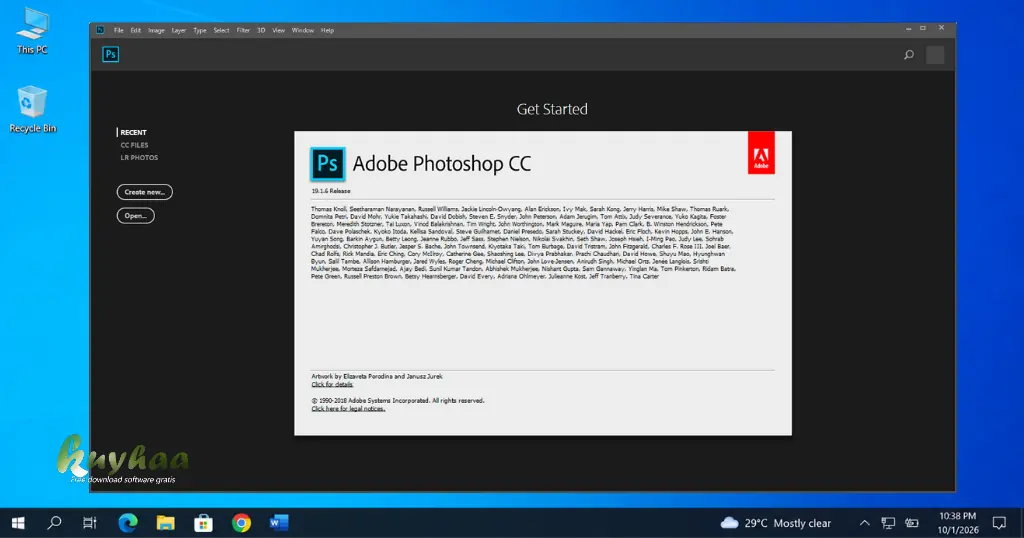Select the RECENT tab

133,133
